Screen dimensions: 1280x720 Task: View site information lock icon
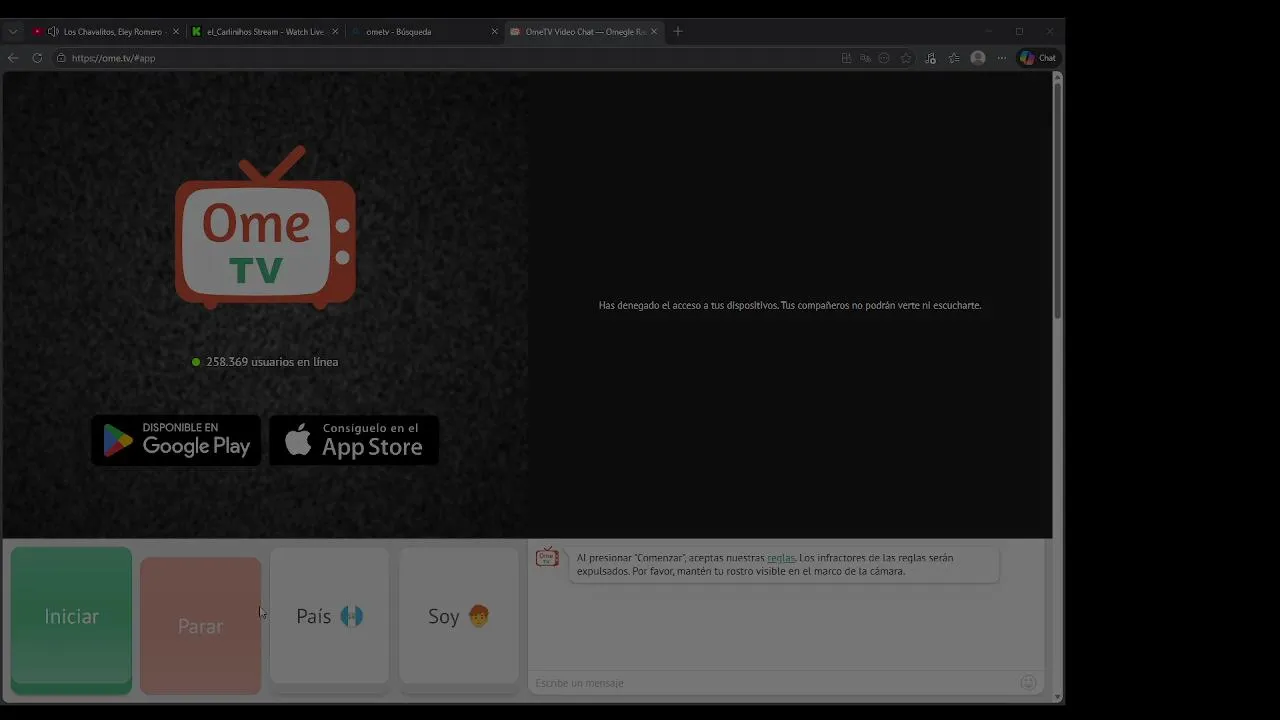point(61,58)
